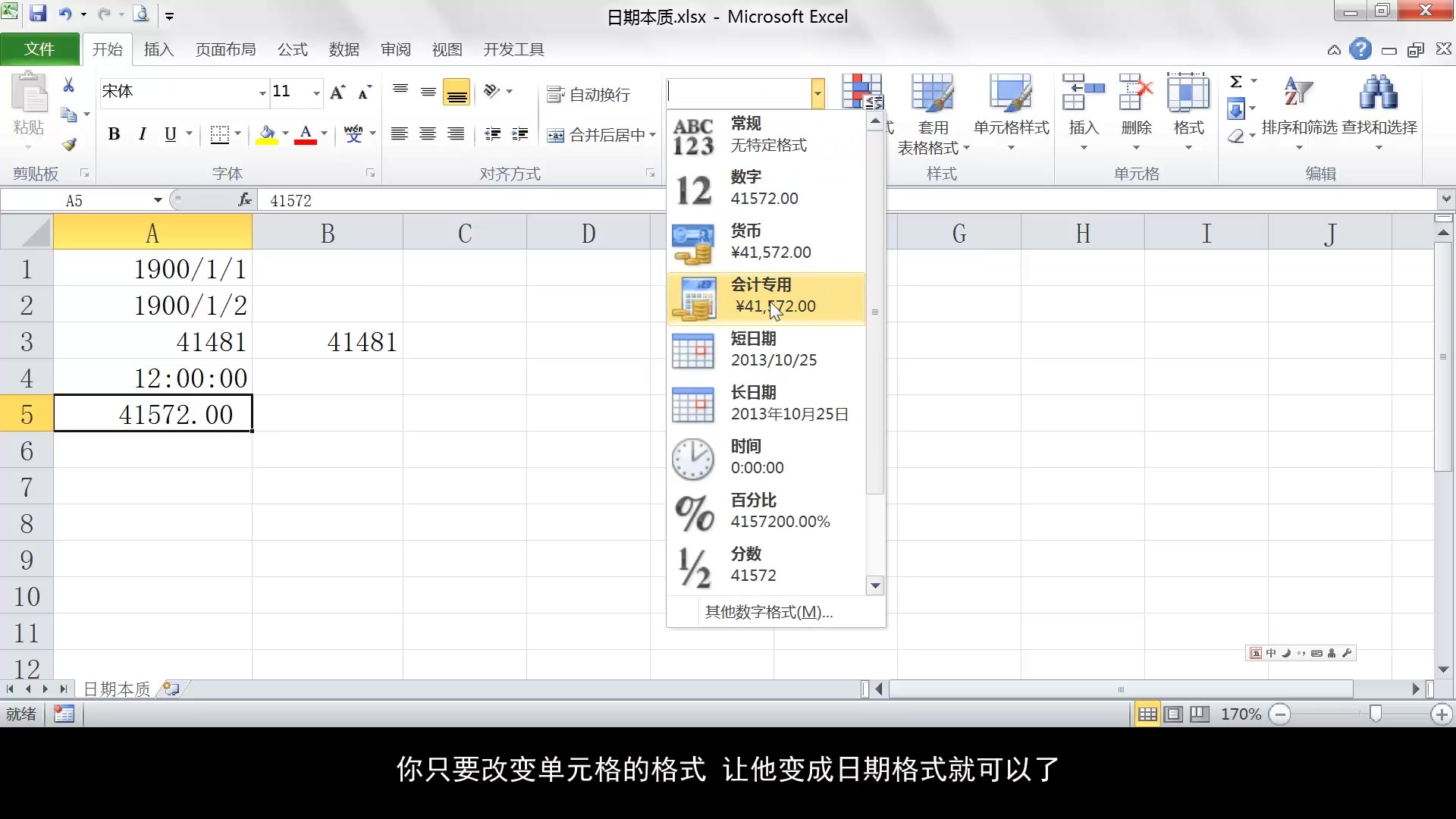Open the 文件 file tab
Screen dimensions: 1456x819
point(39,49)
